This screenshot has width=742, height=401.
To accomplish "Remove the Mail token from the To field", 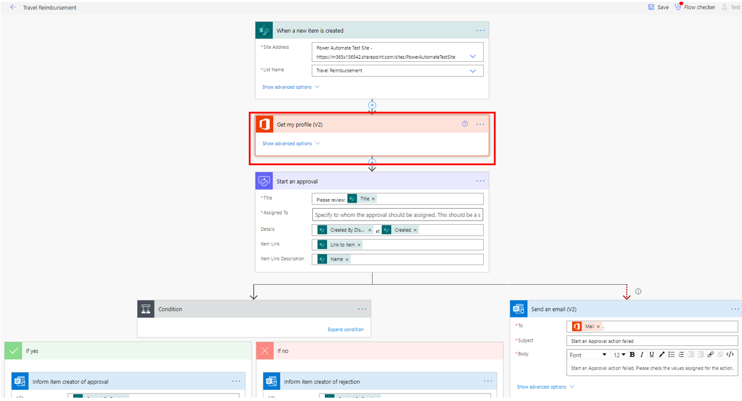I will coord(598,327).
